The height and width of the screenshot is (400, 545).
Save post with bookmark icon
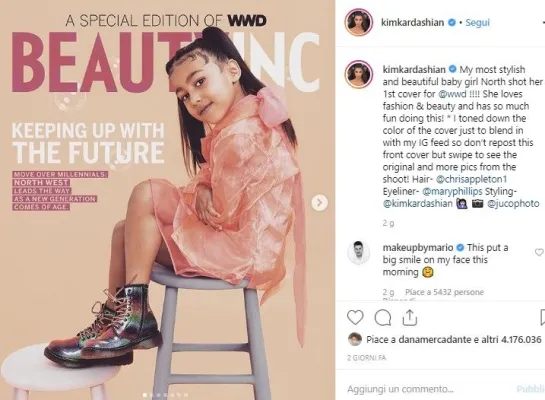[542, 317]
